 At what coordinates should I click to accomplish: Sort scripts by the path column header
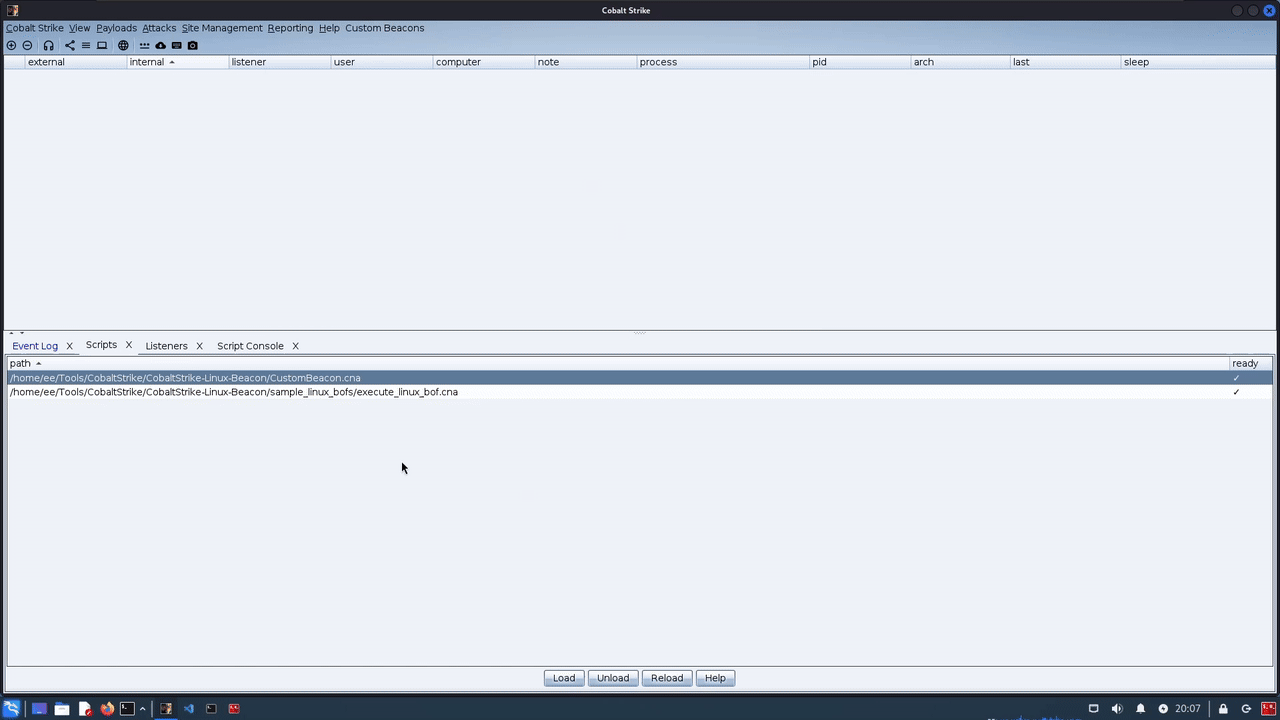pyautogui.click(x=618, y=363)
